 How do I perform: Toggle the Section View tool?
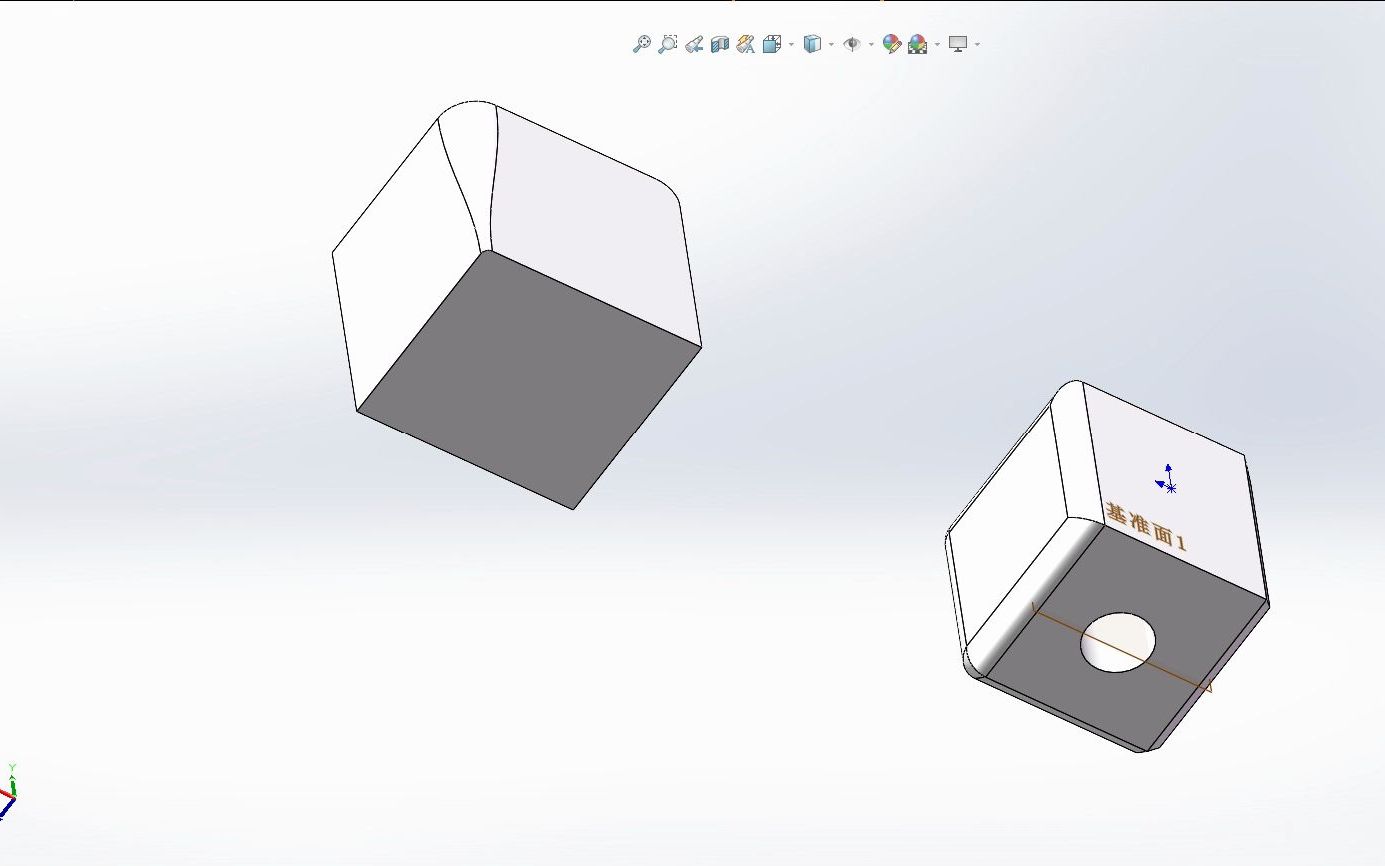(x=720, y=44)
